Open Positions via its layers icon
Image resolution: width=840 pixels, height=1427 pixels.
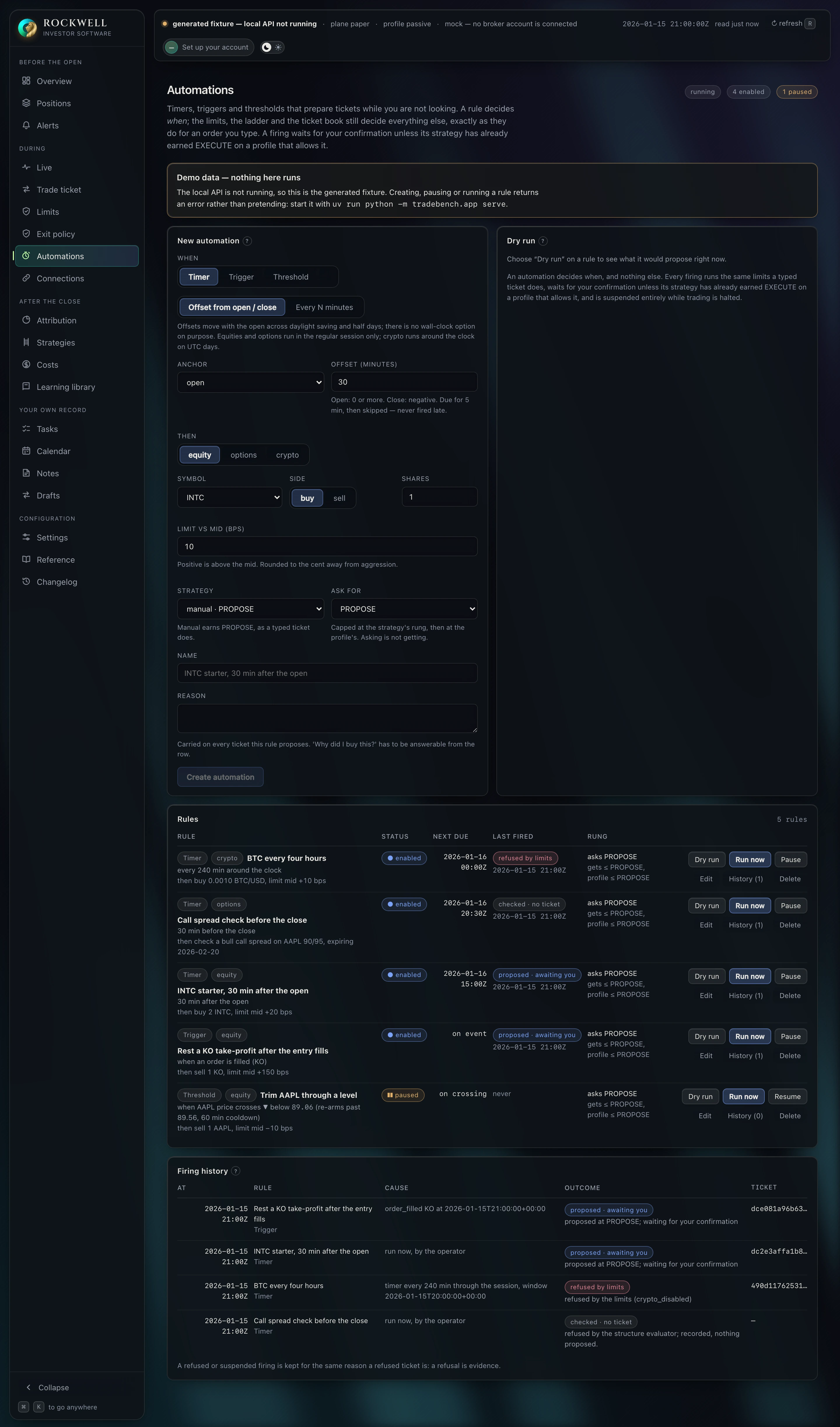26,103
